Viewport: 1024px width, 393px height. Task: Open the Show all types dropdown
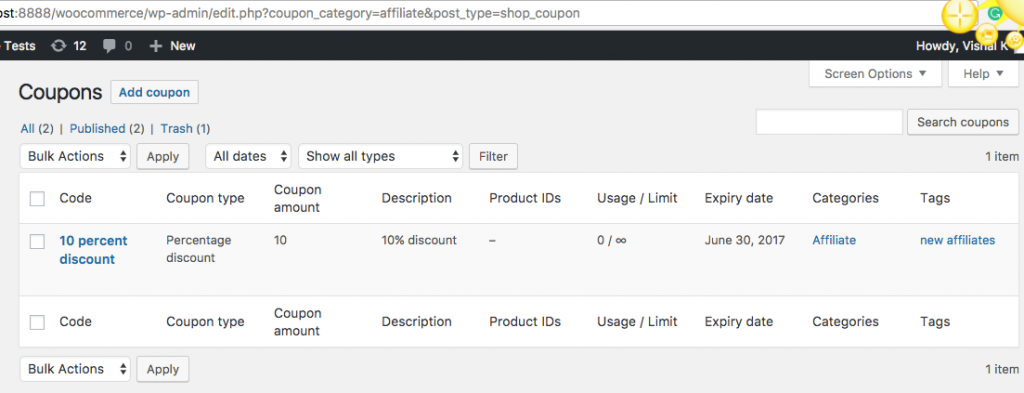tap(381, 157)
